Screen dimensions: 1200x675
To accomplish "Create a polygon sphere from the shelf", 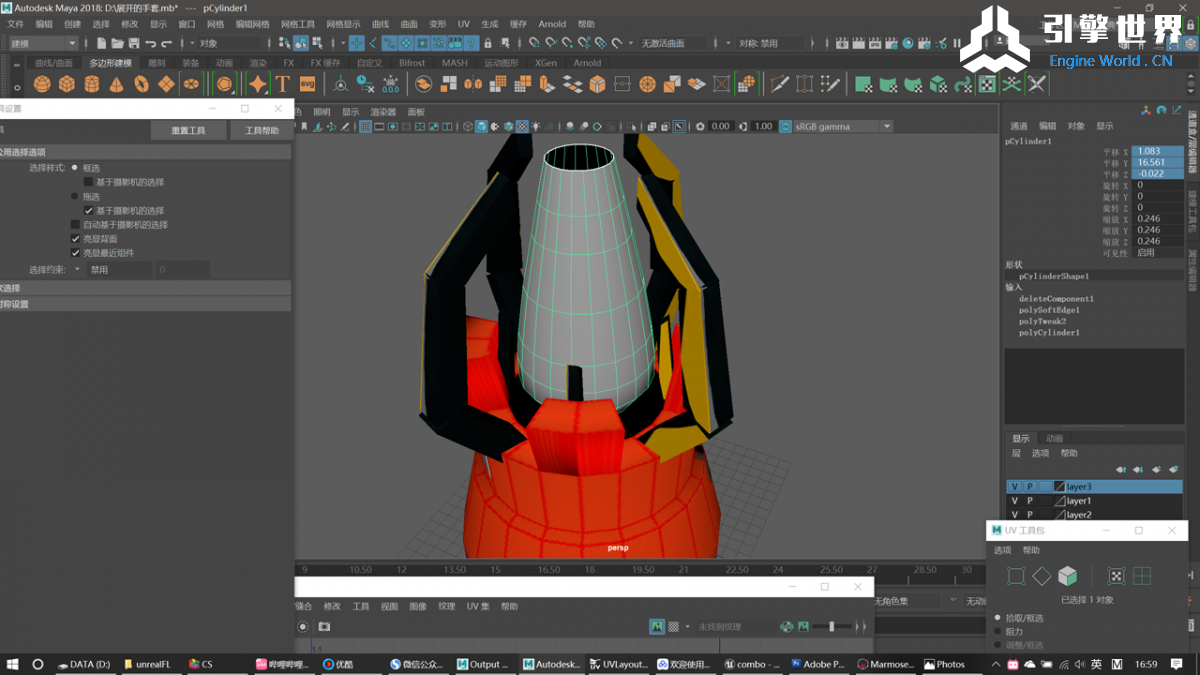I will (42, 85).
